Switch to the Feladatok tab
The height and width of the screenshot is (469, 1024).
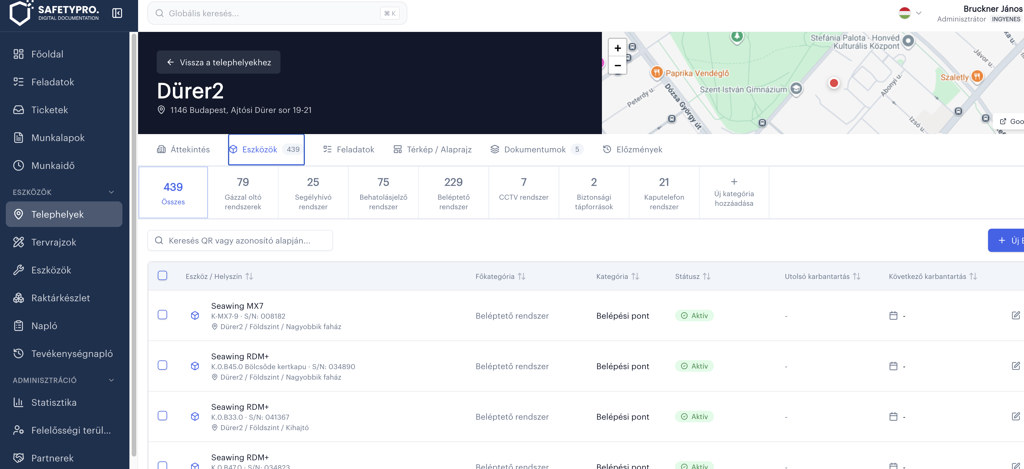point(349,150)
